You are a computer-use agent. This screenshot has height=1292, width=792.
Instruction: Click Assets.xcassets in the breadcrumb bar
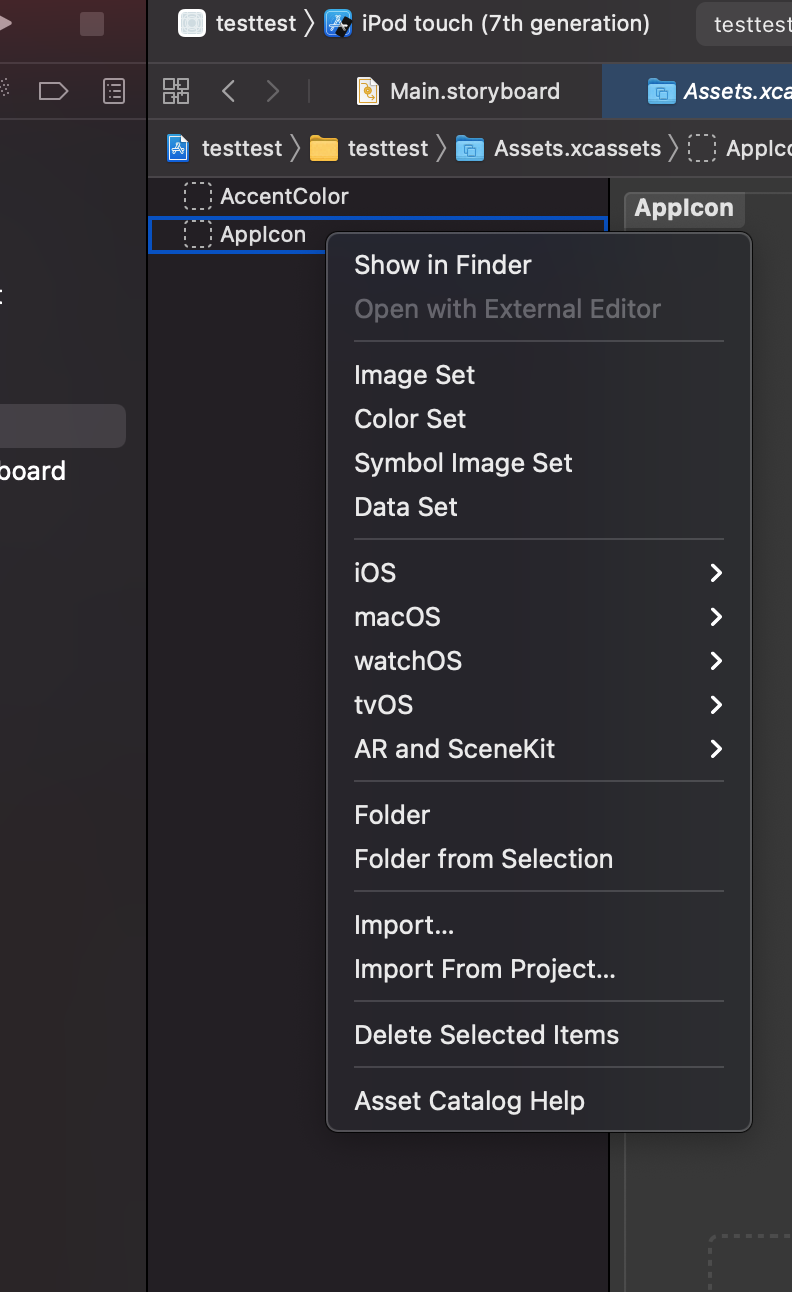pyautogui.click(x=576, y=149)
